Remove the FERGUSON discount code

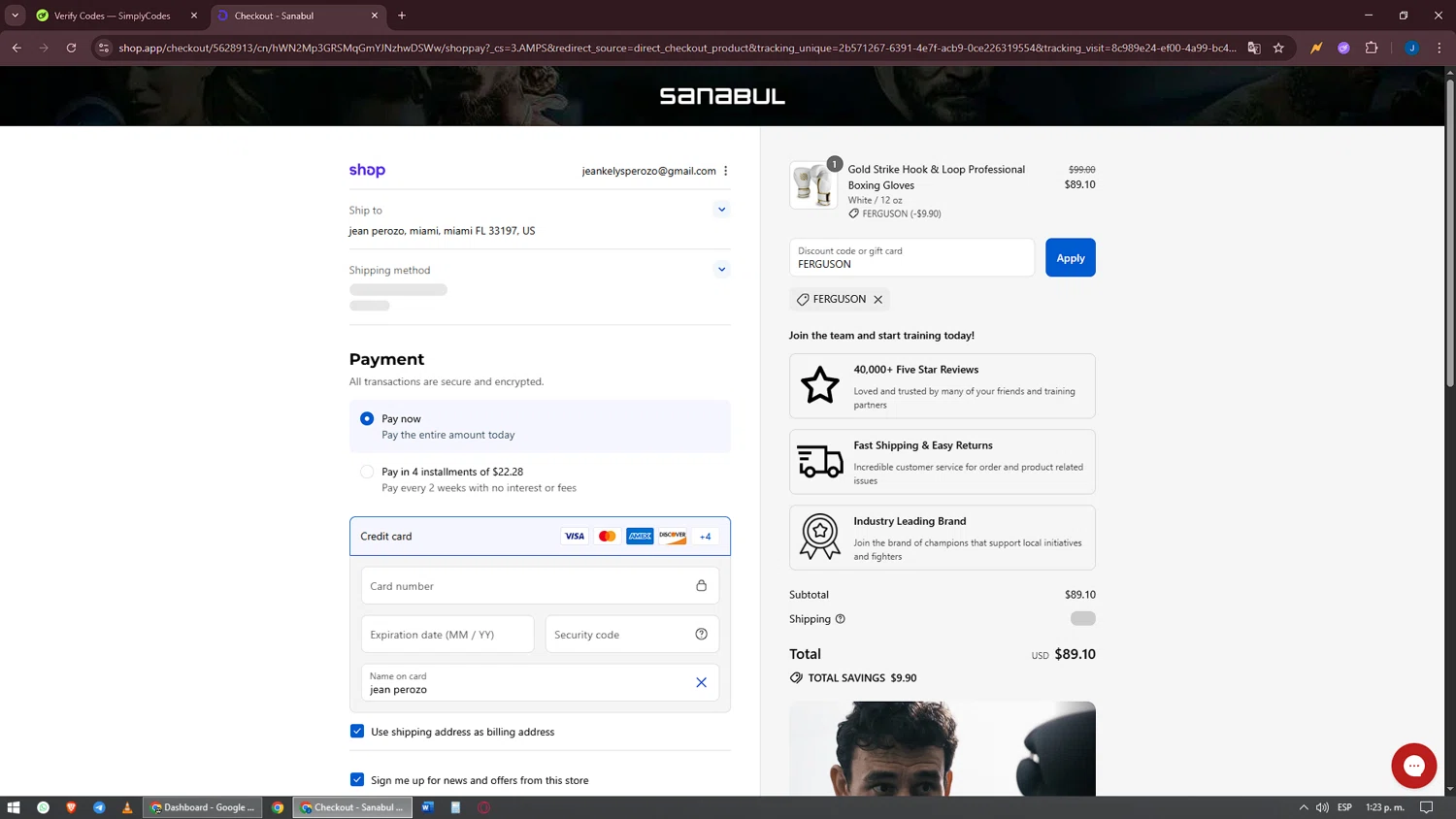pos(877,300)
